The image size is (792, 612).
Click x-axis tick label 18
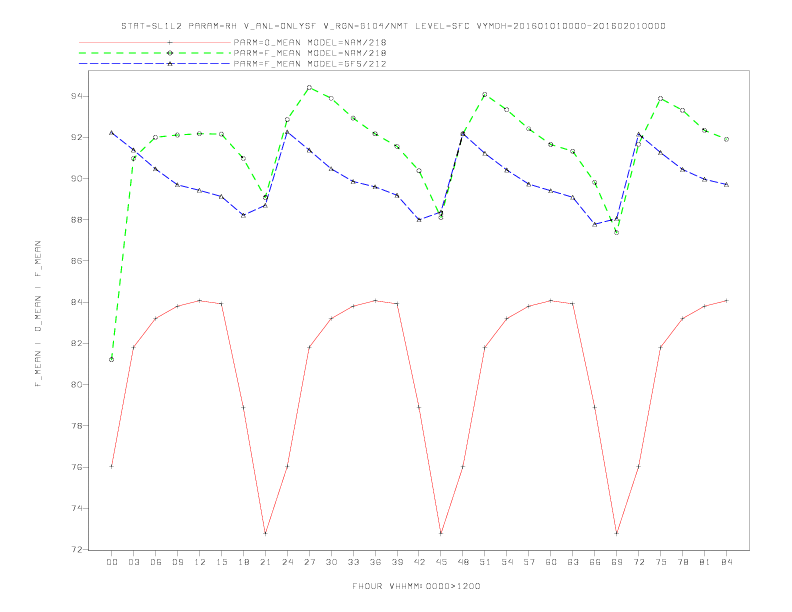tap(243, 562)
